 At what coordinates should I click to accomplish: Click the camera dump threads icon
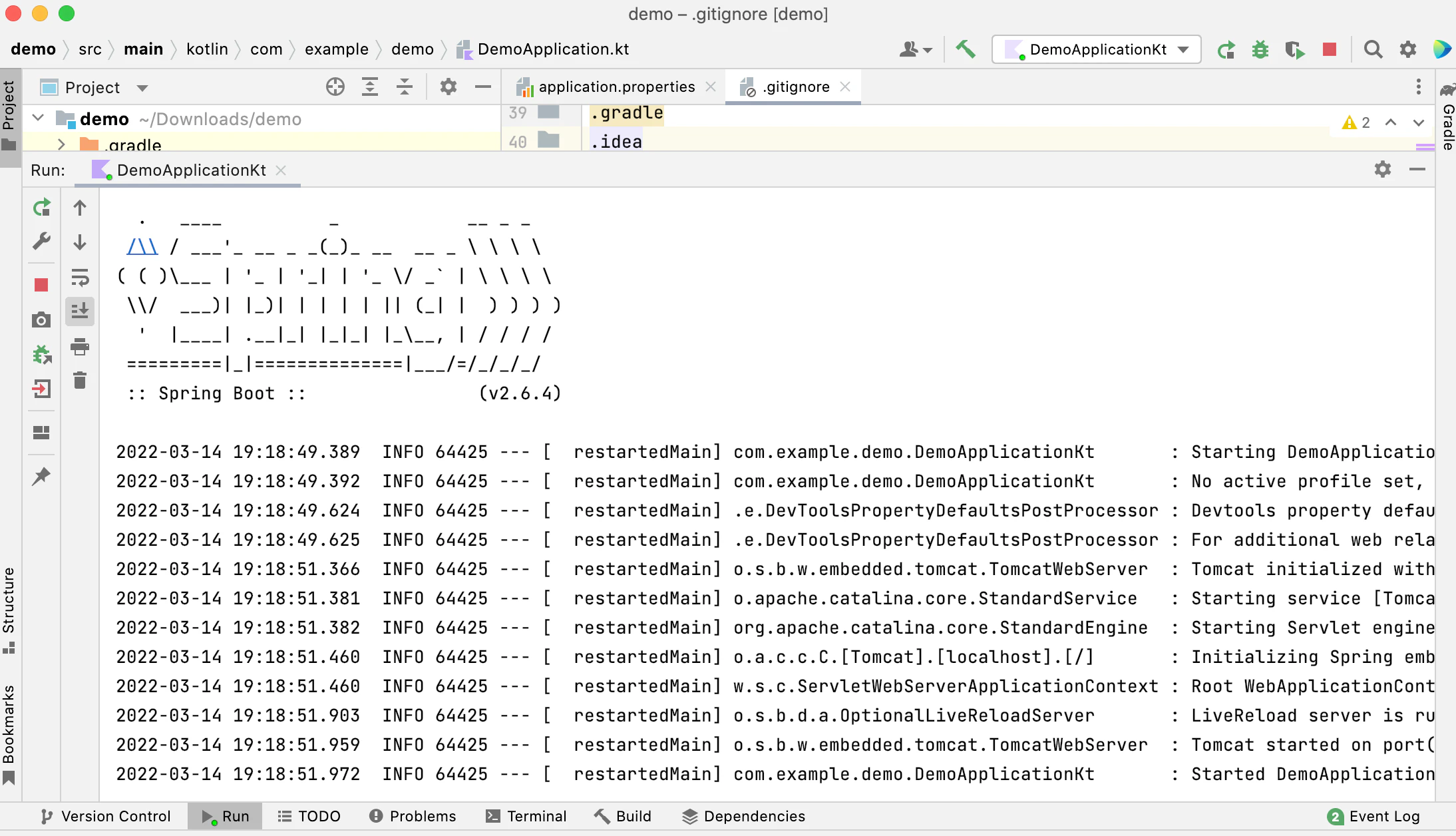[x=41, y=320]
